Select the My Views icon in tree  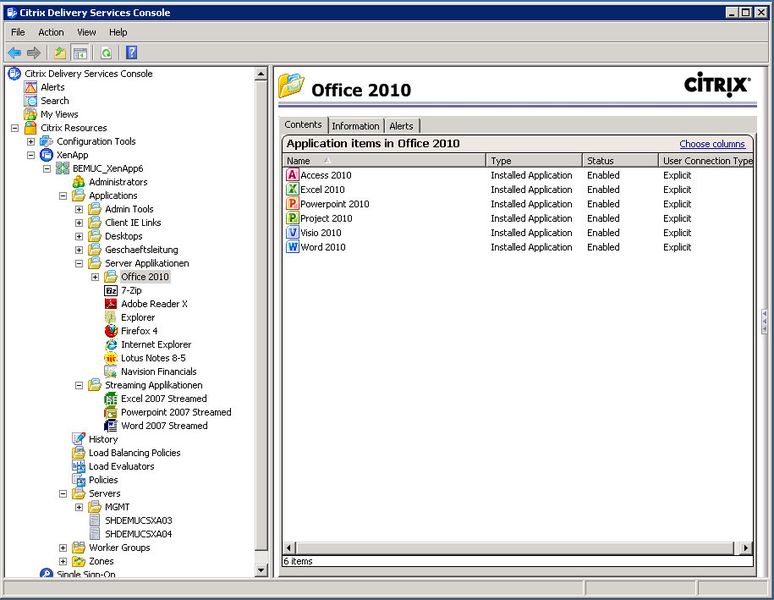point(31,114)
